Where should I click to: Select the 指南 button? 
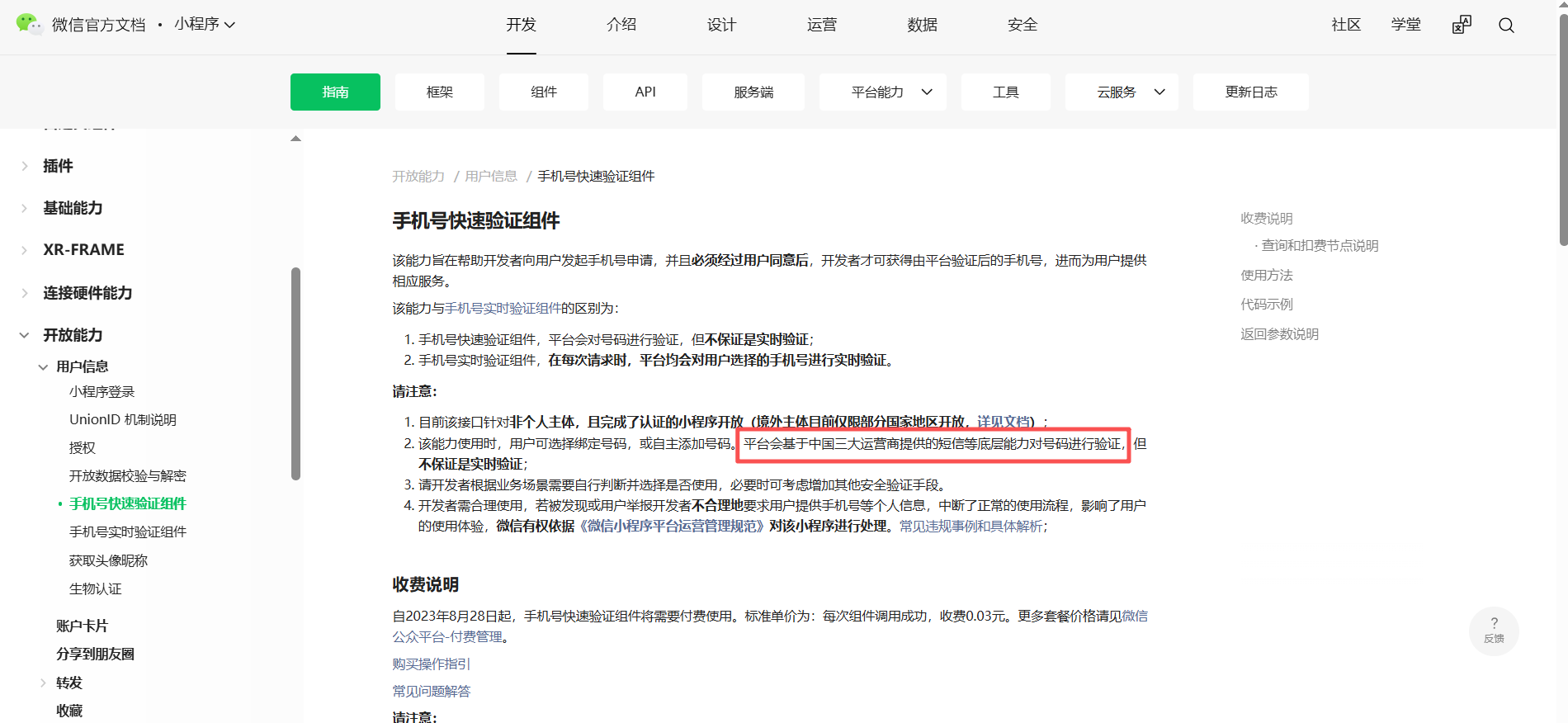click(x=335, y=92)
